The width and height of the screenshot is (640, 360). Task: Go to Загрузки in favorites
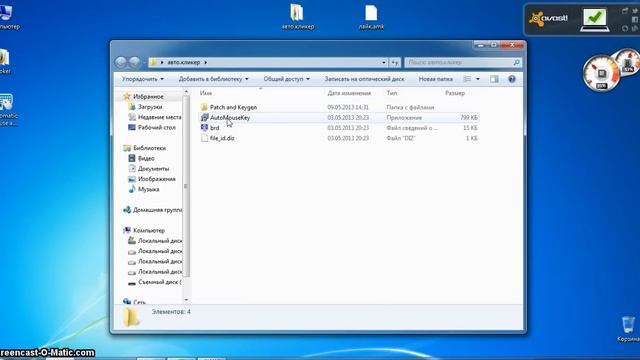point(150,107)
